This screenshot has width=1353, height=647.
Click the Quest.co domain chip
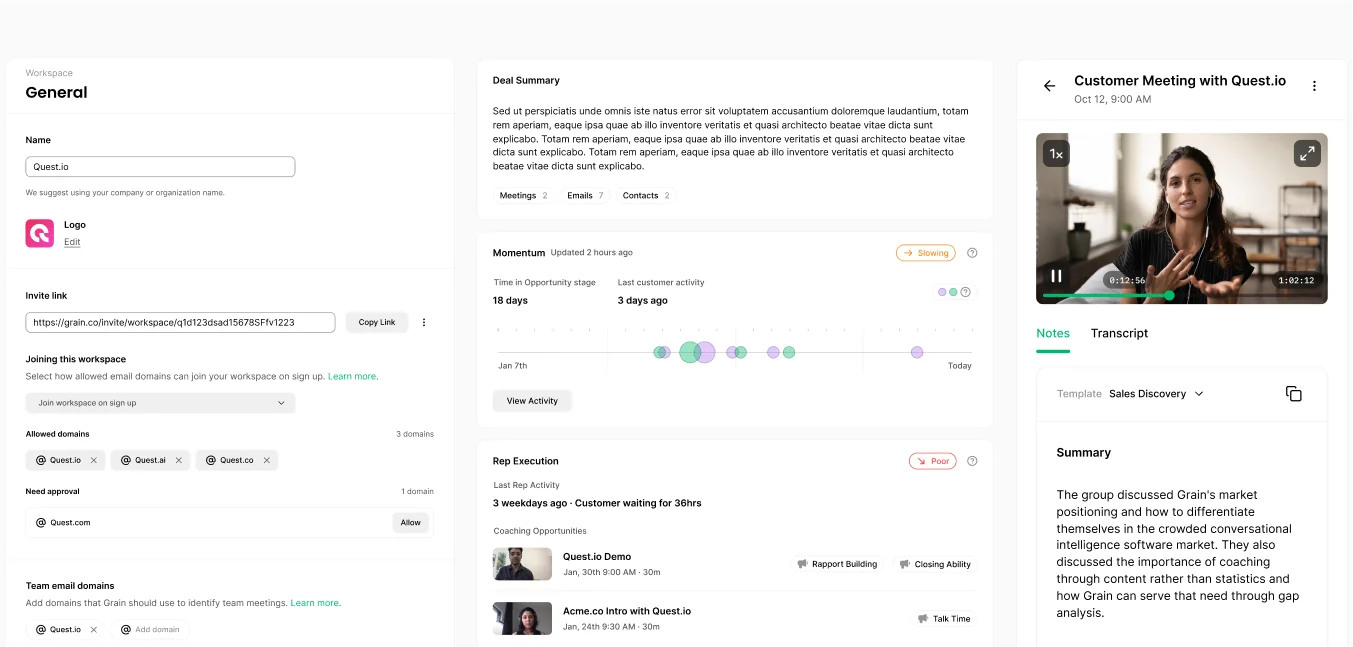236,460
